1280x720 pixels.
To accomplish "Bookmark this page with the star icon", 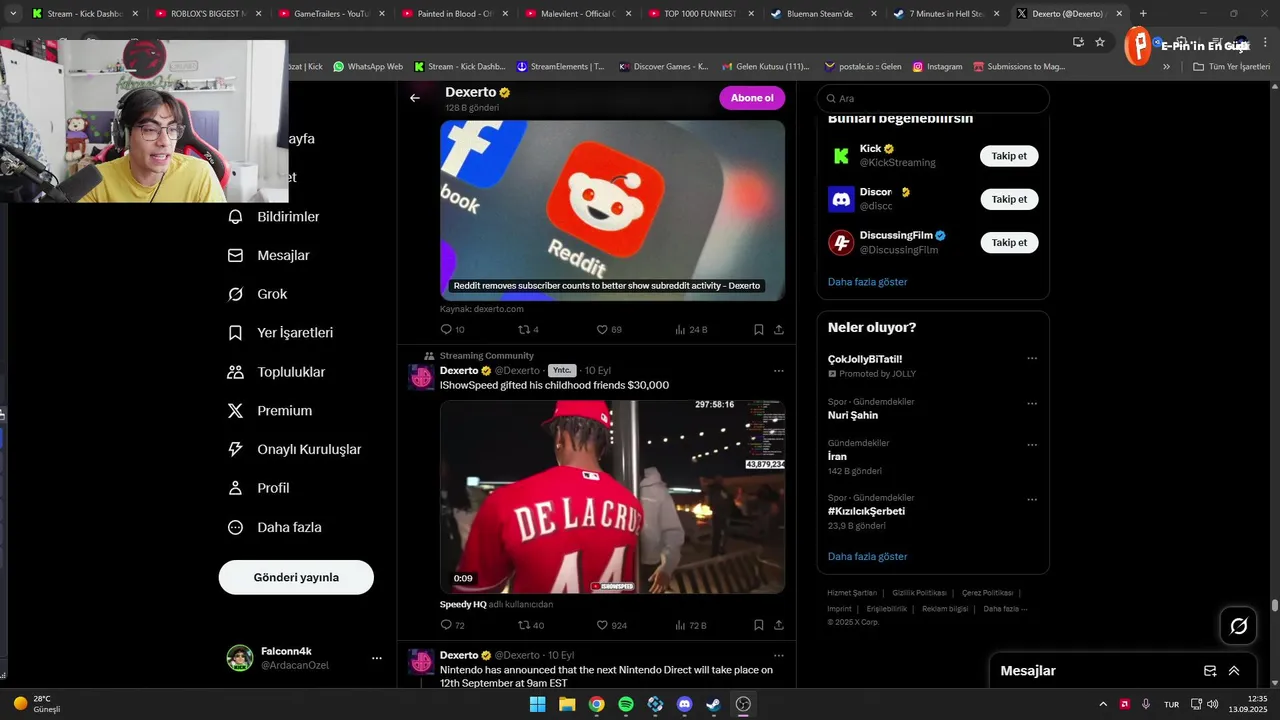I will tap(1100, 42).
